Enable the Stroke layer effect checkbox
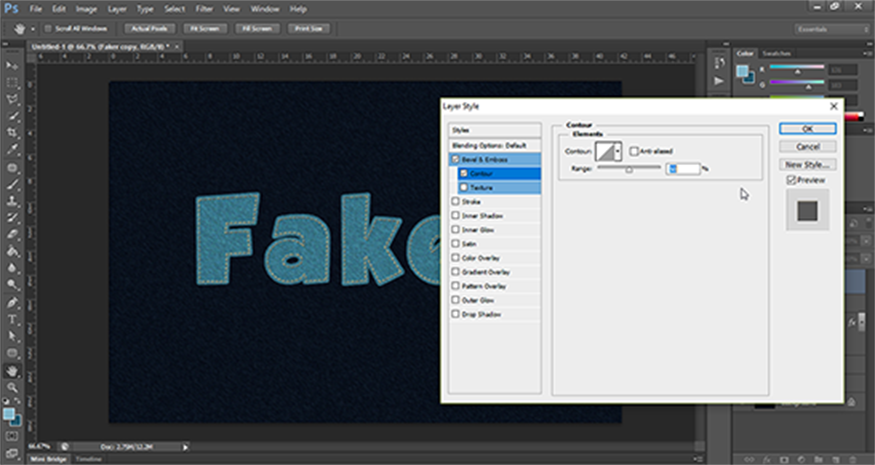Image resolution: width=875 pixels, height=465 pixels. tap(457, 201)
